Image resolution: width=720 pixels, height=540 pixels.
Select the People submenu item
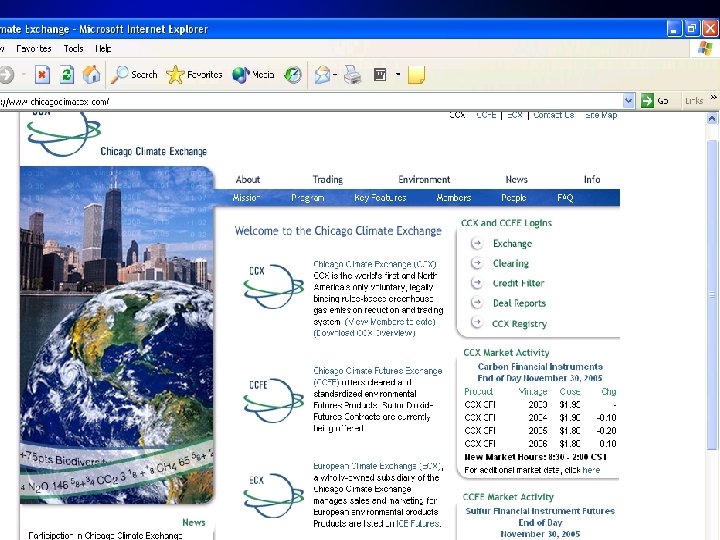coord(513,198)
